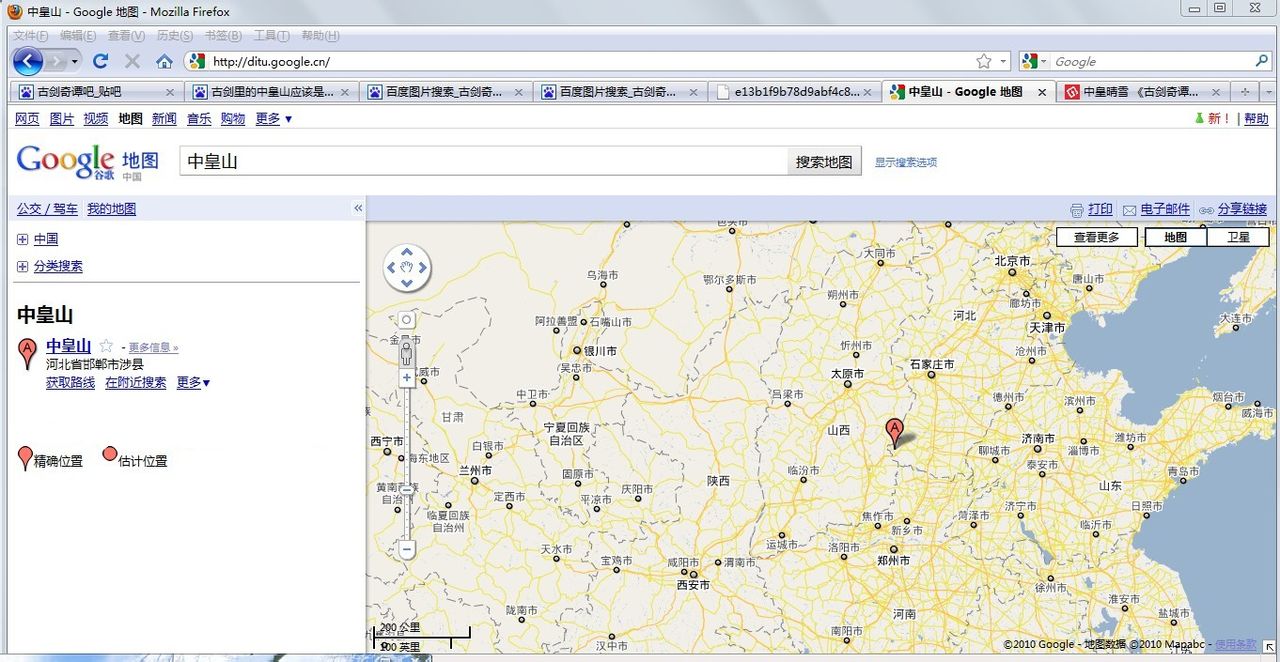Open the 更多 dropdown in top navigation
Image resolution: width=1280 pixels, height=662 pixels.
[274, 119]
